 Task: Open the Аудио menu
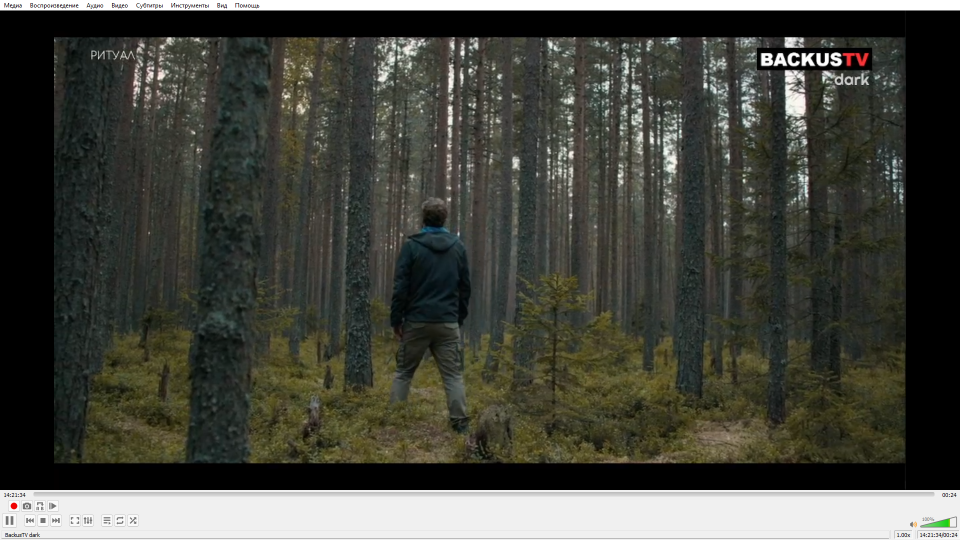click(95, 6)
